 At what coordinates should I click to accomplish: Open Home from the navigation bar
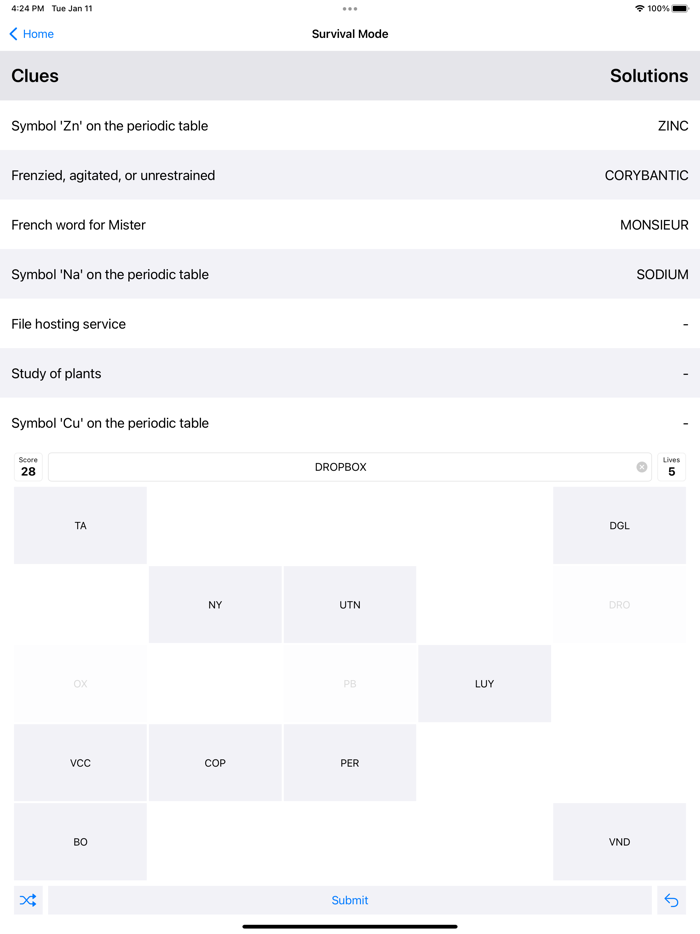[x=36, y=33]
